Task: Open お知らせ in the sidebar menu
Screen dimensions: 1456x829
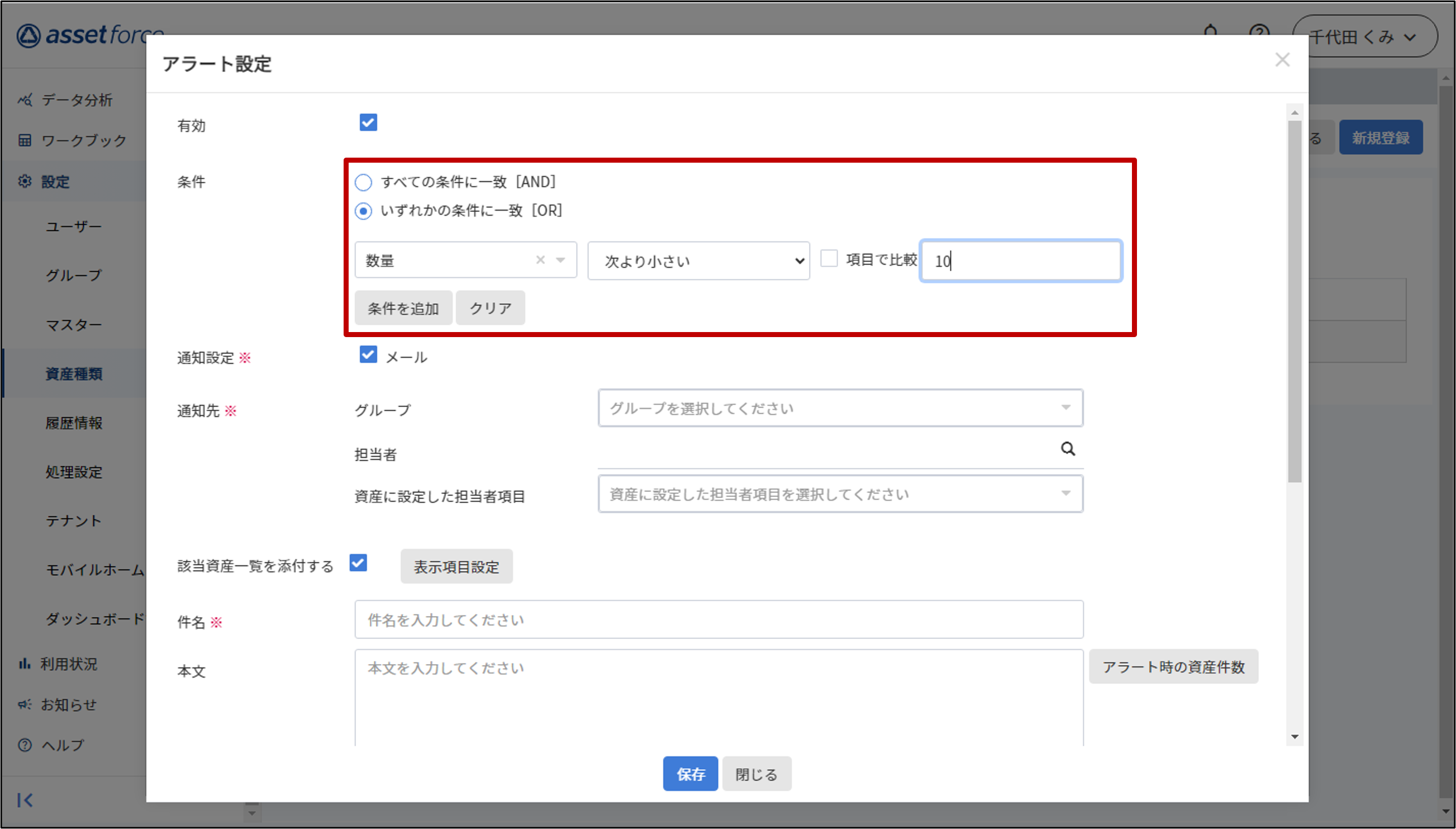Action: click(x=68, y=705)
